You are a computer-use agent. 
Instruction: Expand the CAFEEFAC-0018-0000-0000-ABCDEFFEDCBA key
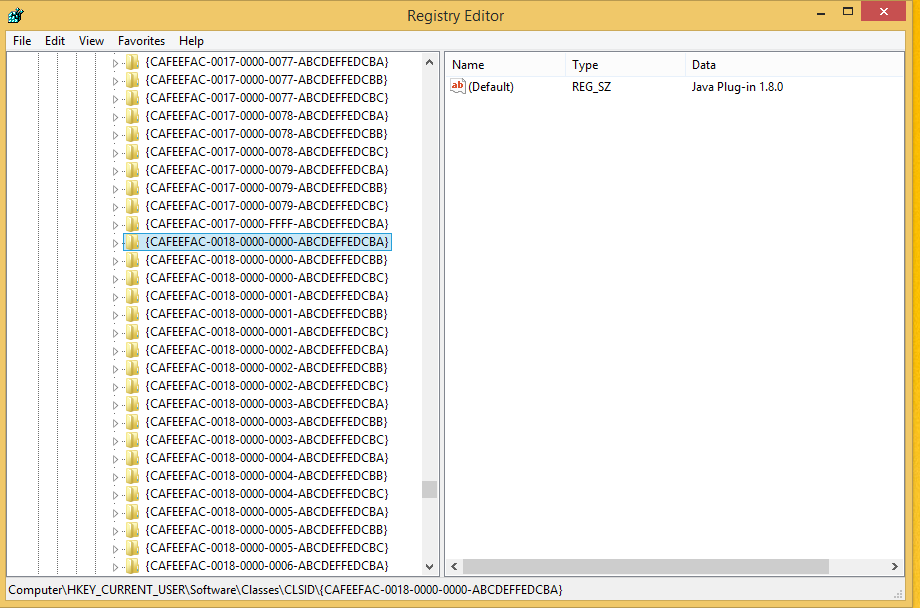[115, 242]
